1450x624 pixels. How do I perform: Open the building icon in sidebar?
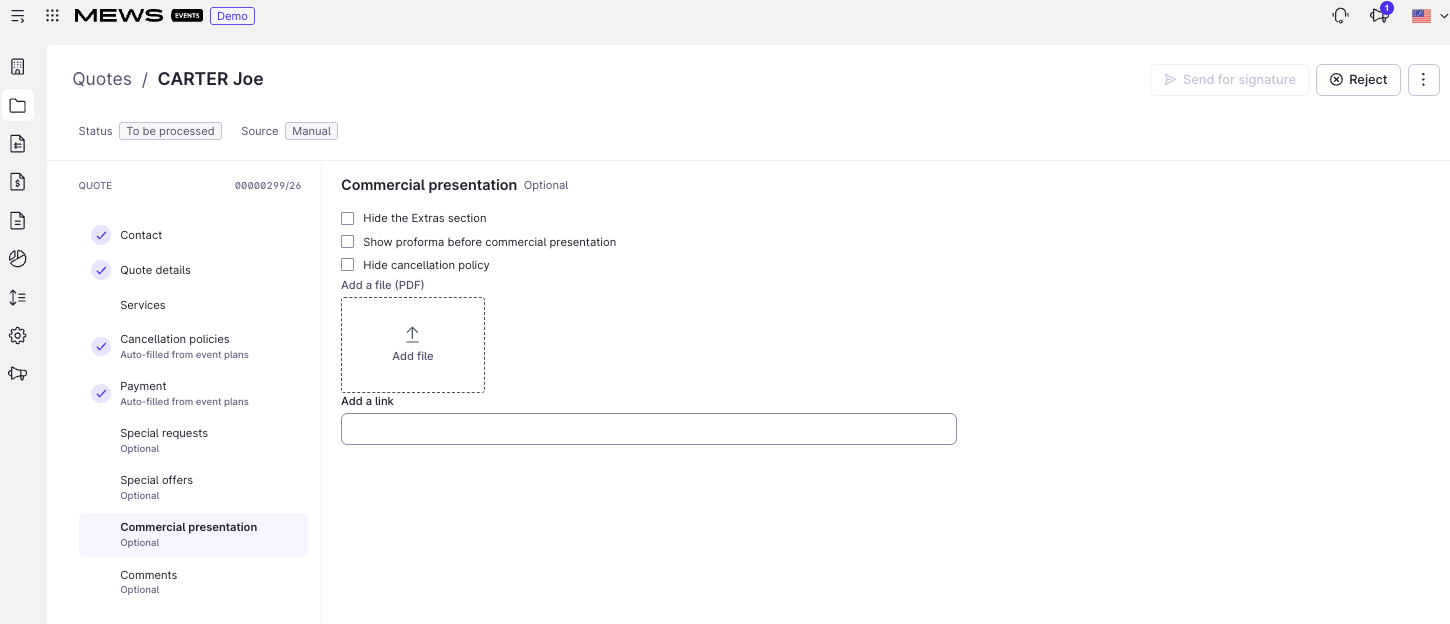coord(18,67)
